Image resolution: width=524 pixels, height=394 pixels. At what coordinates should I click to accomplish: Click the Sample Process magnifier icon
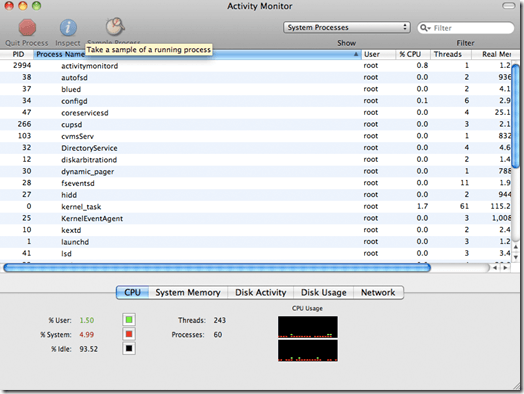(115, 26)
